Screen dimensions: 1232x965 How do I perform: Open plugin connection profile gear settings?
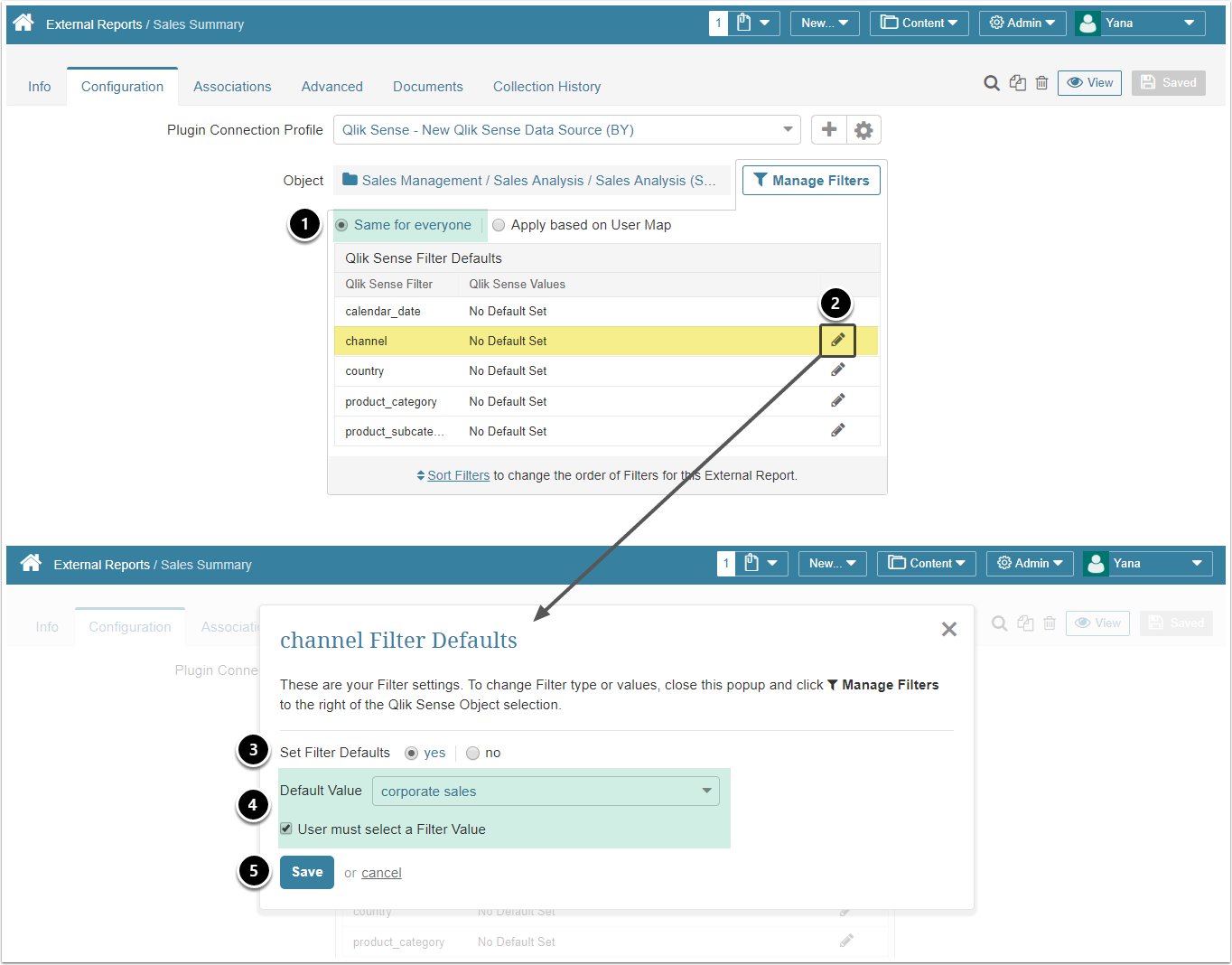point(863,130)
